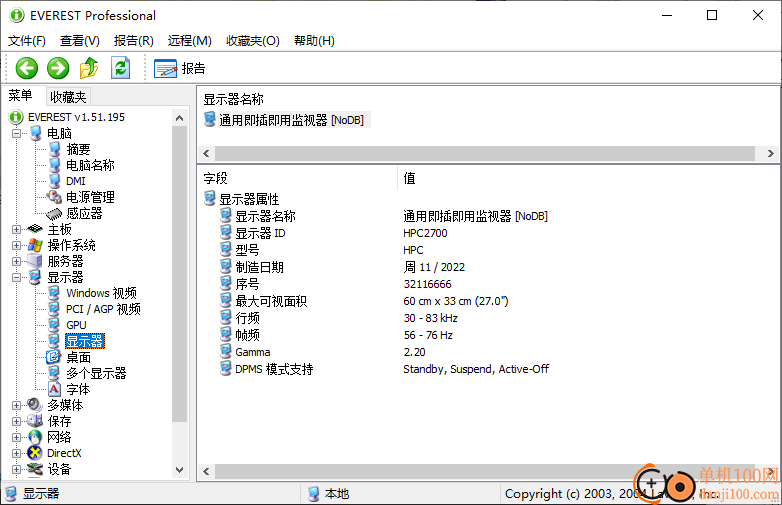Click the 字体 font icon
The height and width of the screenshot is (505, 782).
54,389
